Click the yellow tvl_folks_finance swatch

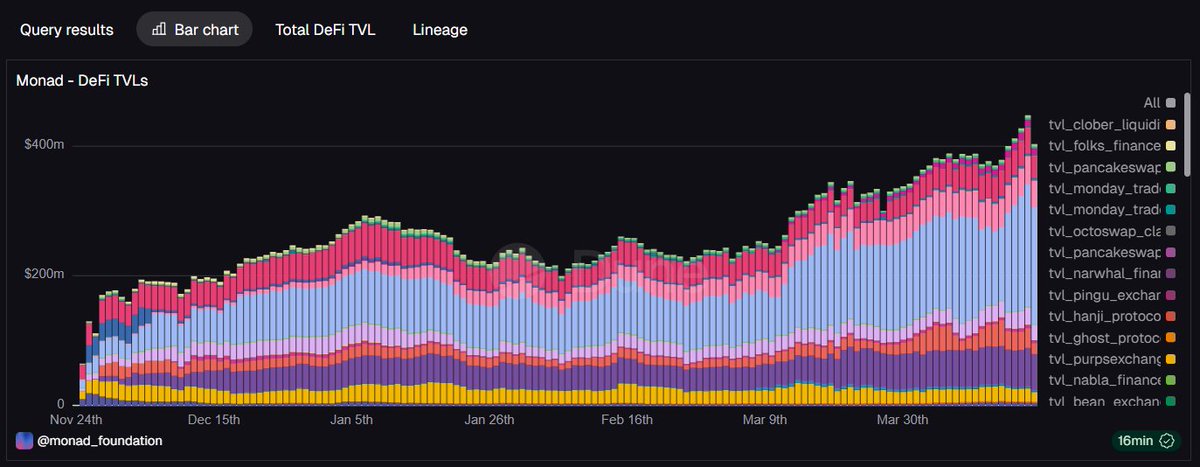pos(1171,146)
